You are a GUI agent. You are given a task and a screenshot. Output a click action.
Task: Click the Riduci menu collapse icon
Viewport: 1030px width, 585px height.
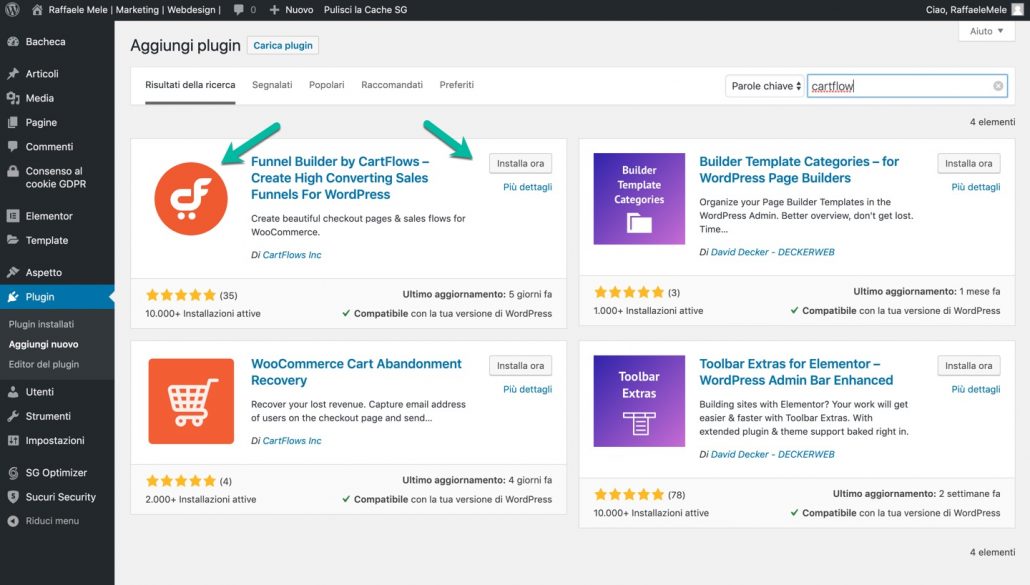point(13,521)
